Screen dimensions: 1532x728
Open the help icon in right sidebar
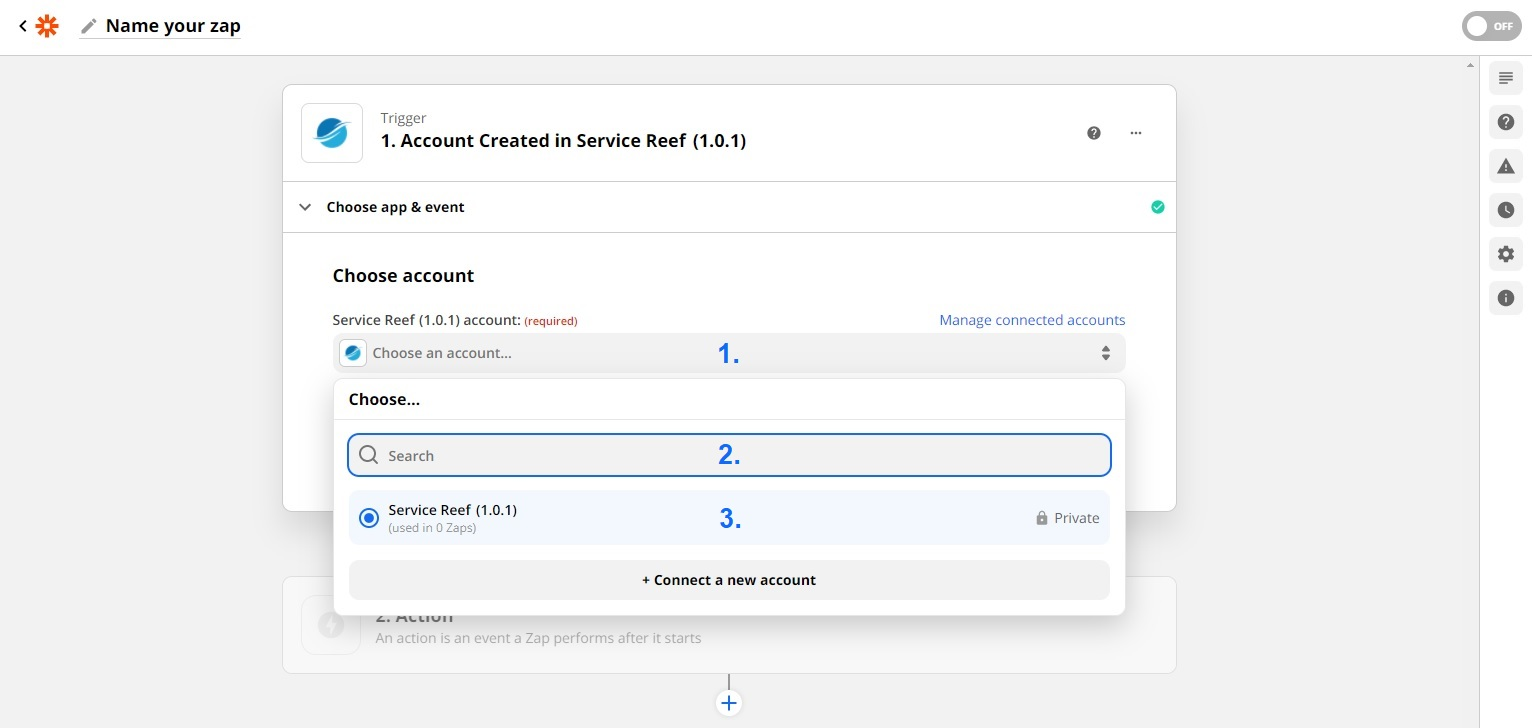(x=1506, y=122)
